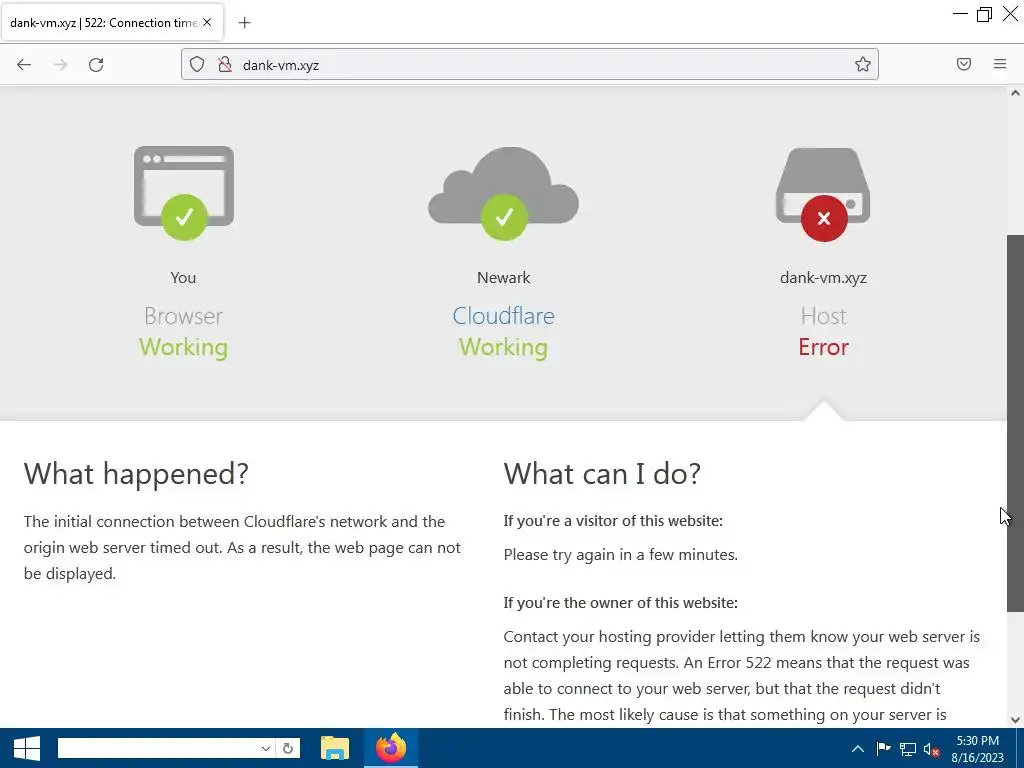Click the red Error status text
The width and height of the screenshot is (1024, 768).
[824, 347]
